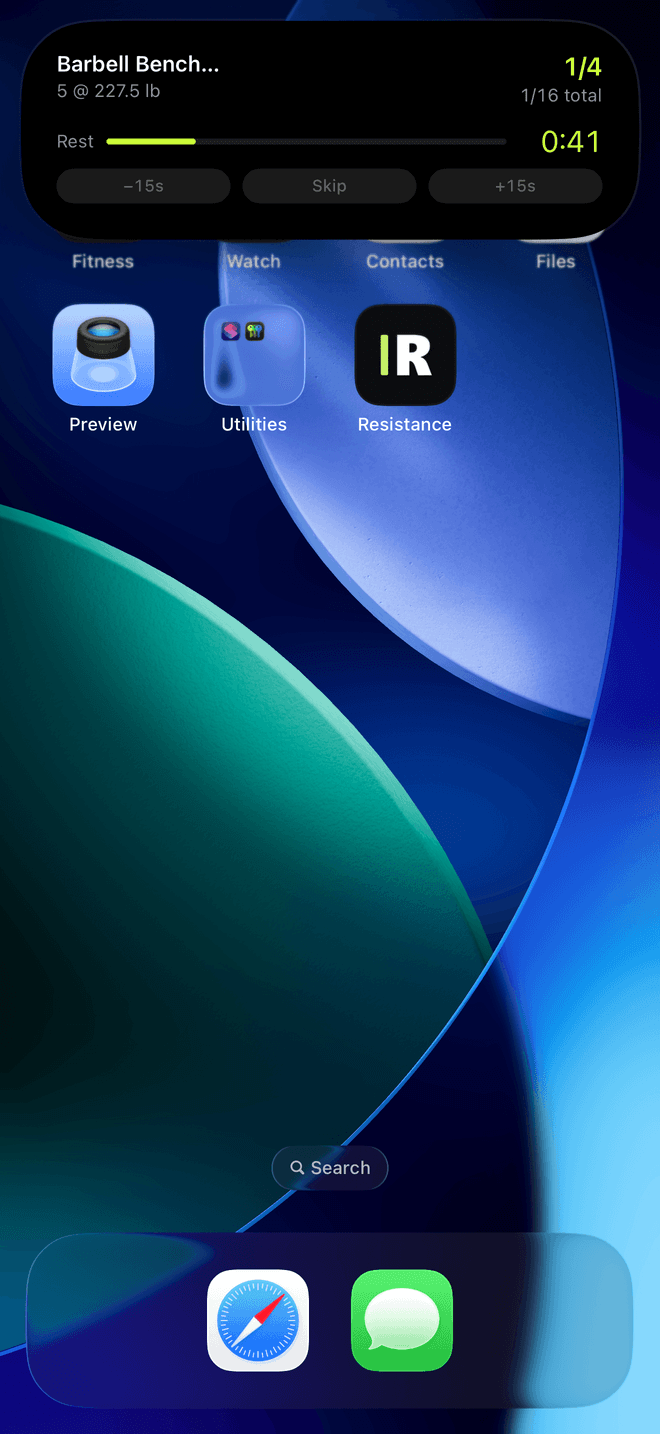Open Safari from the dock

pos(258,1320)
